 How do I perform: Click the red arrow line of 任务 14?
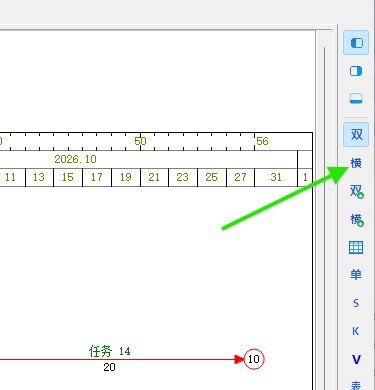(x=122, y=359)
